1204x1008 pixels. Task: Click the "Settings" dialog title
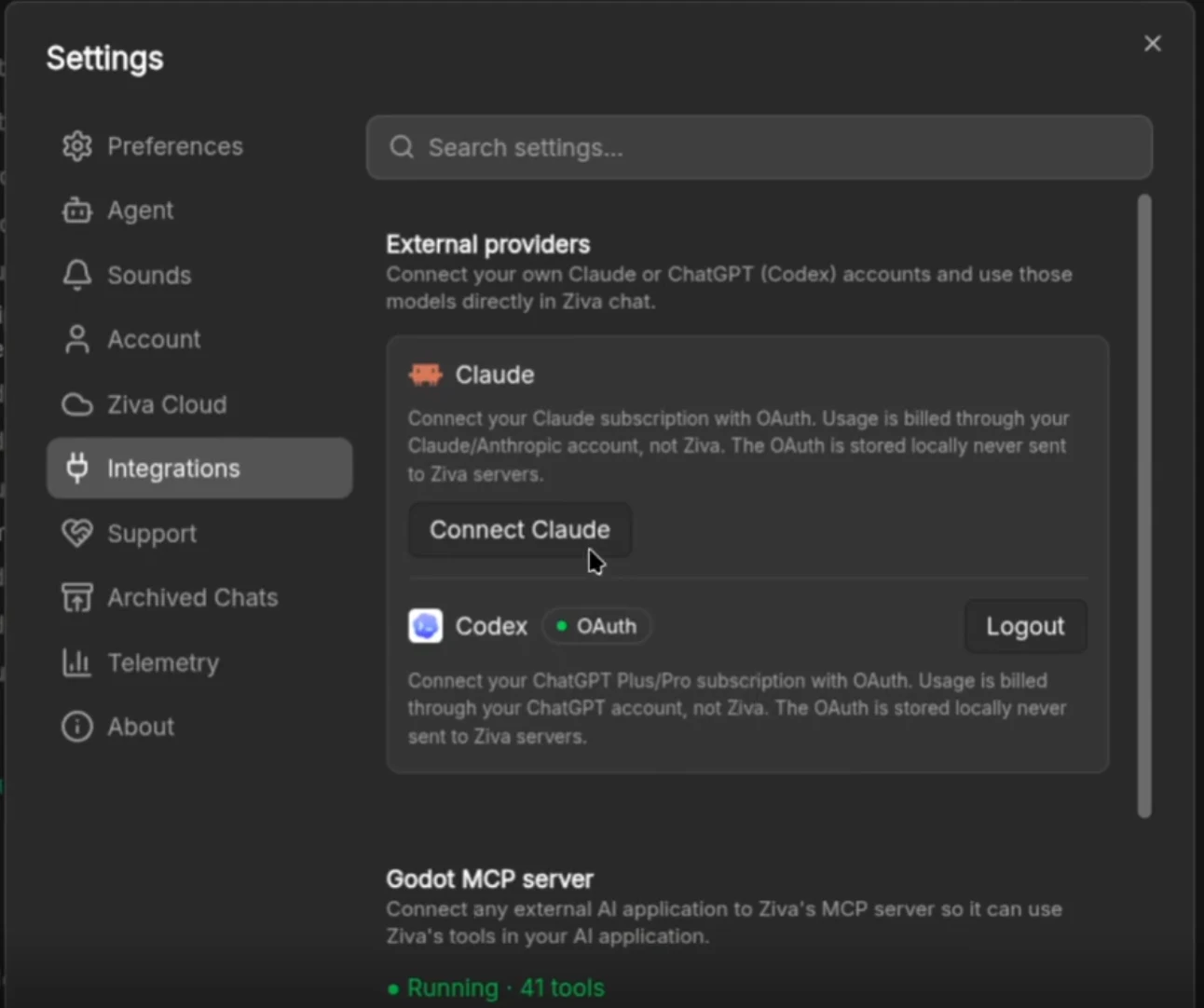pos(105,58)
